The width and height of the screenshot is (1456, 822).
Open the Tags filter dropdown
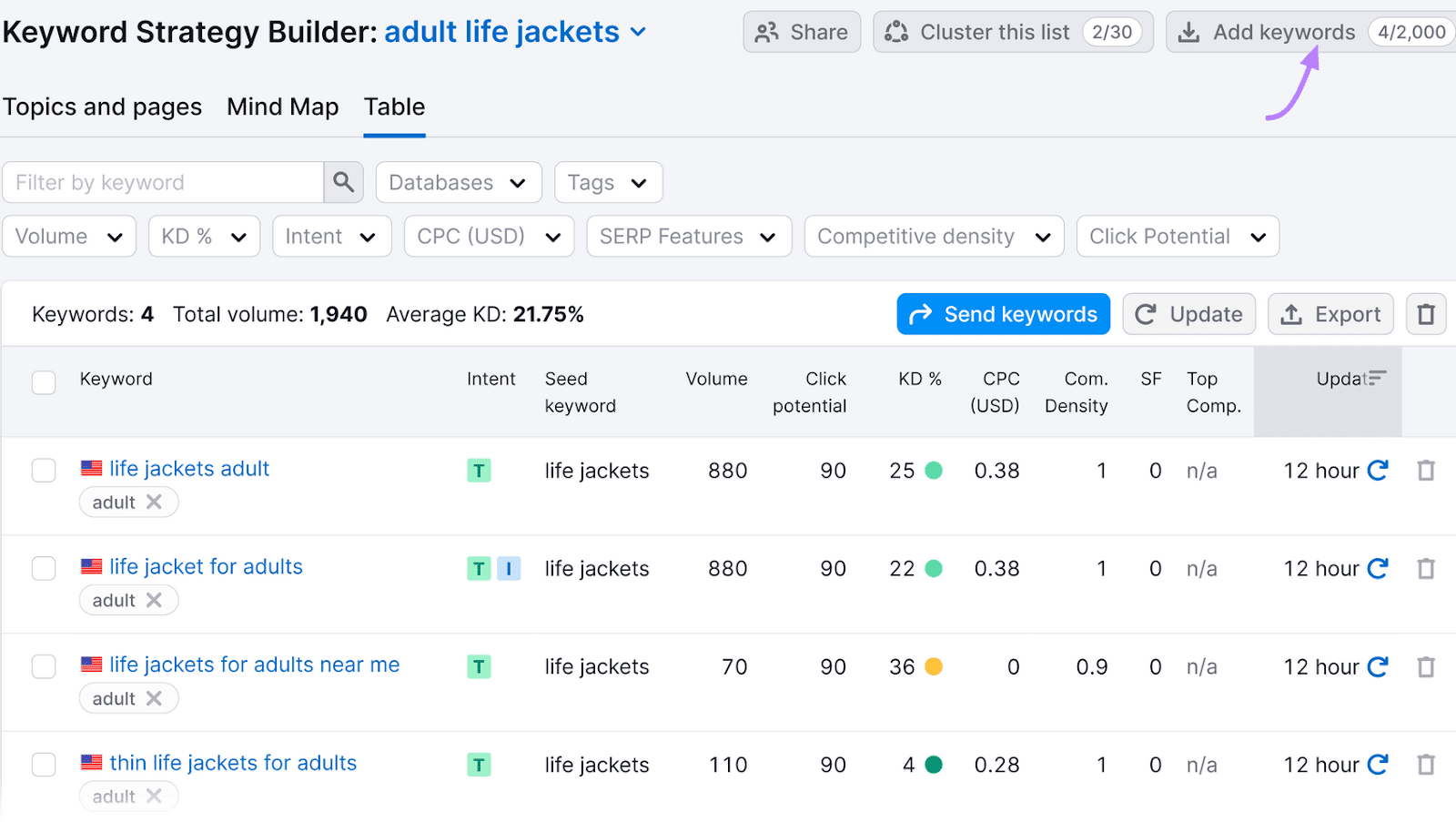pyautogui.click(x=608, y=182)
